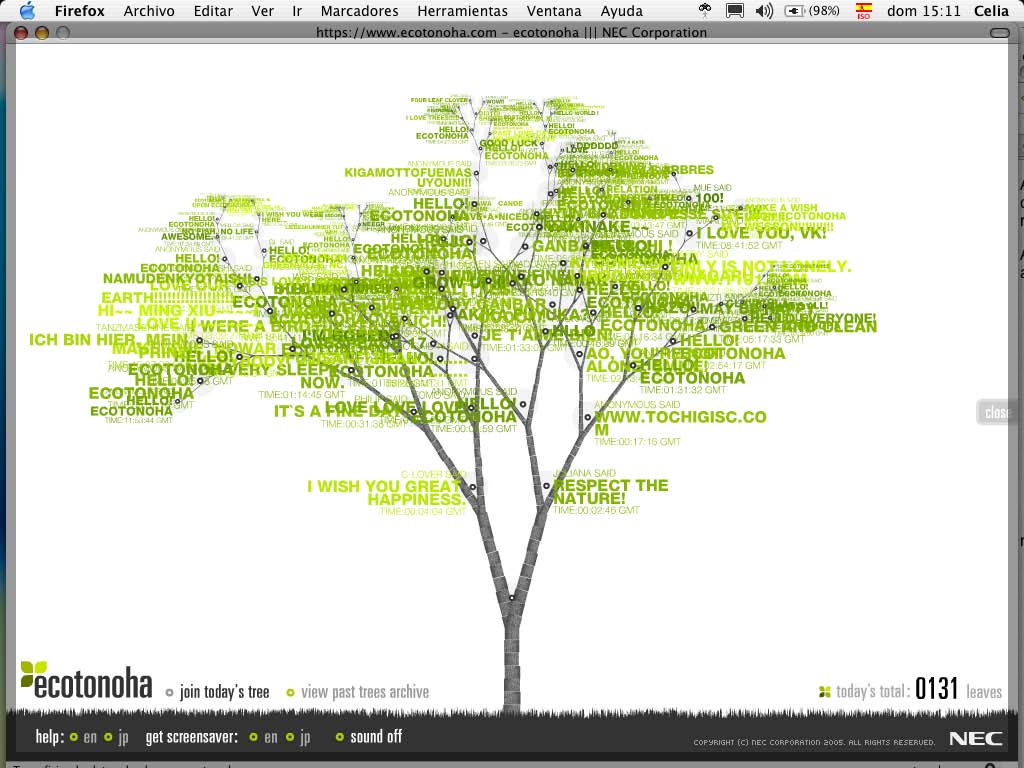The height and width of the screenshot is (768, 1024).
Task: Click the 'Respect the nature!' leaf message
Action: [x=609, y=491]
